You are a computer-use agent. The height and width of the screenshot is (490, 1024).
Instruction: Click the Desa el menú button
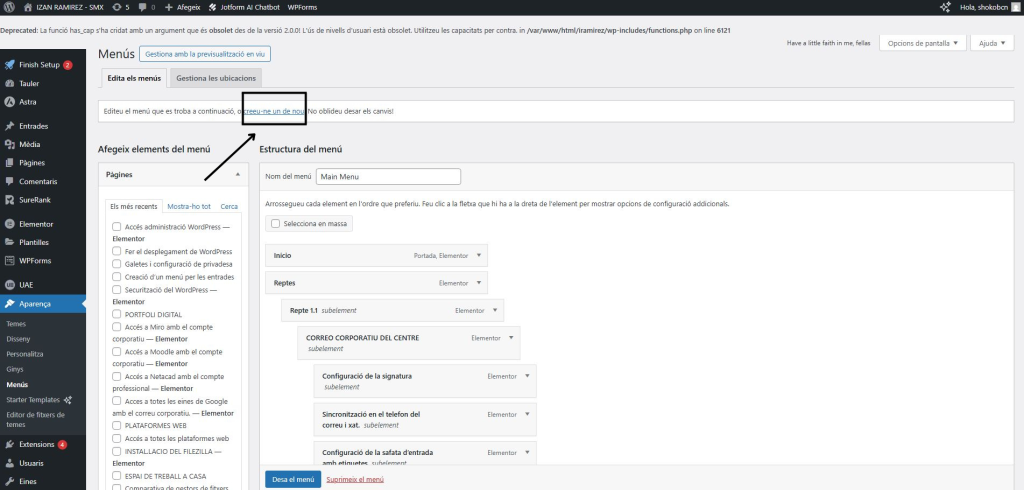coord(293,479)
